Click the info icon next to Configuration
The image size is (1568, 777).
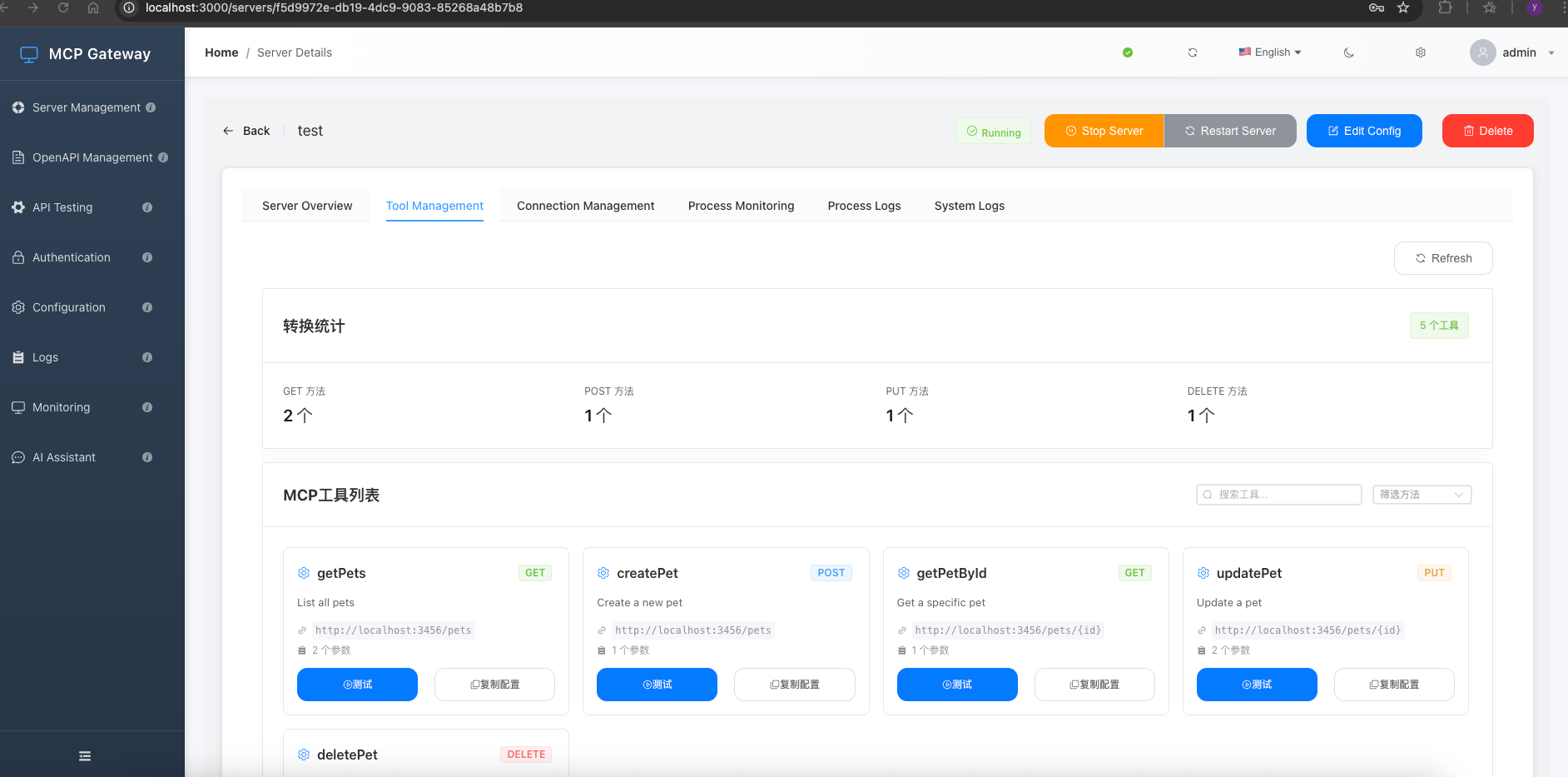tap(147, 307)
